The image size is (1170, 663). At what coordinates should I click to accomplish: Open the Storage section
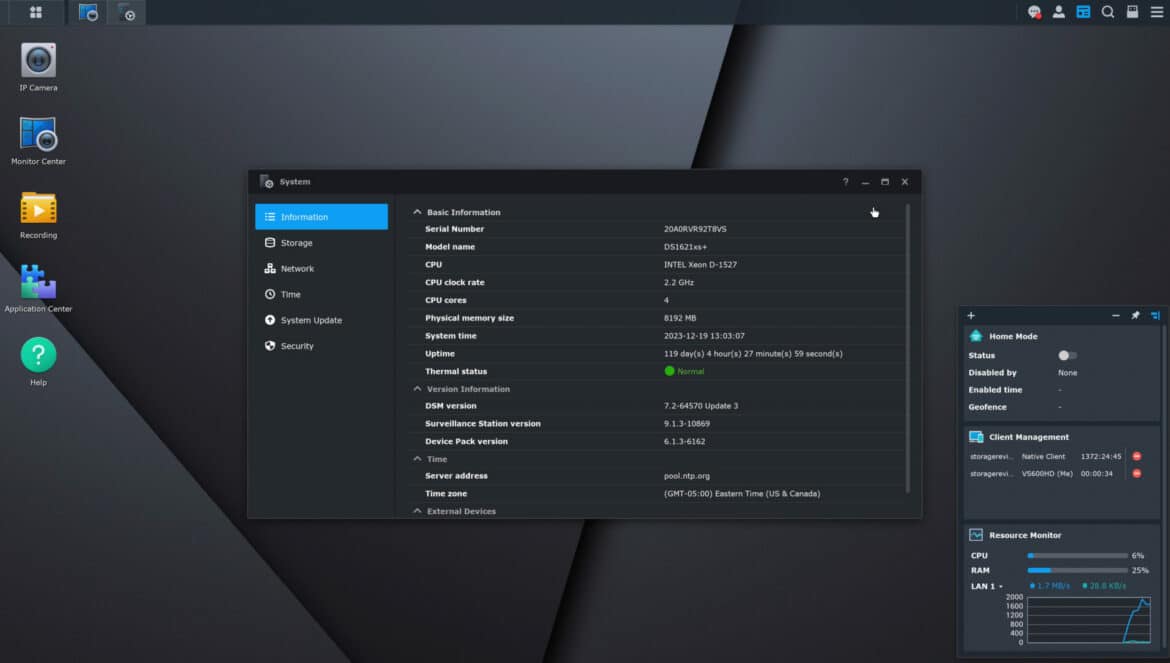point(322,243)
